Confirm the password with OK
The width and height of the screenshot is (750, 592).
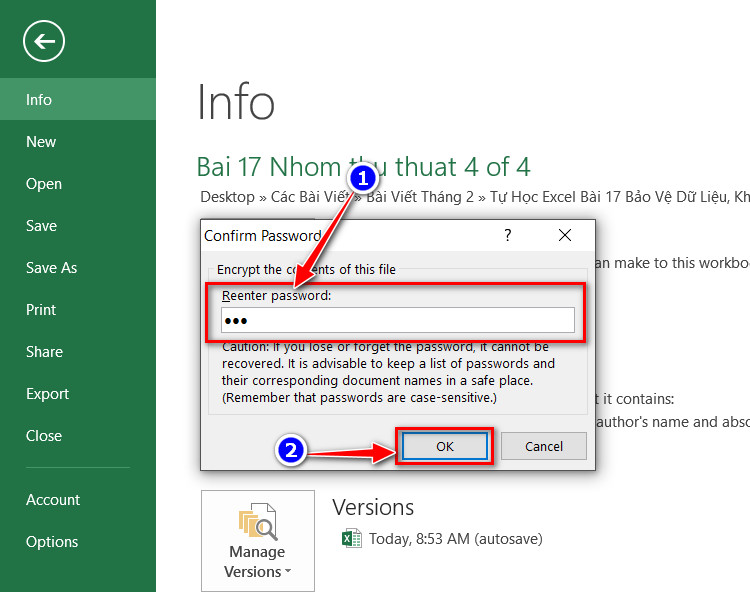click(x=445, y=446)
